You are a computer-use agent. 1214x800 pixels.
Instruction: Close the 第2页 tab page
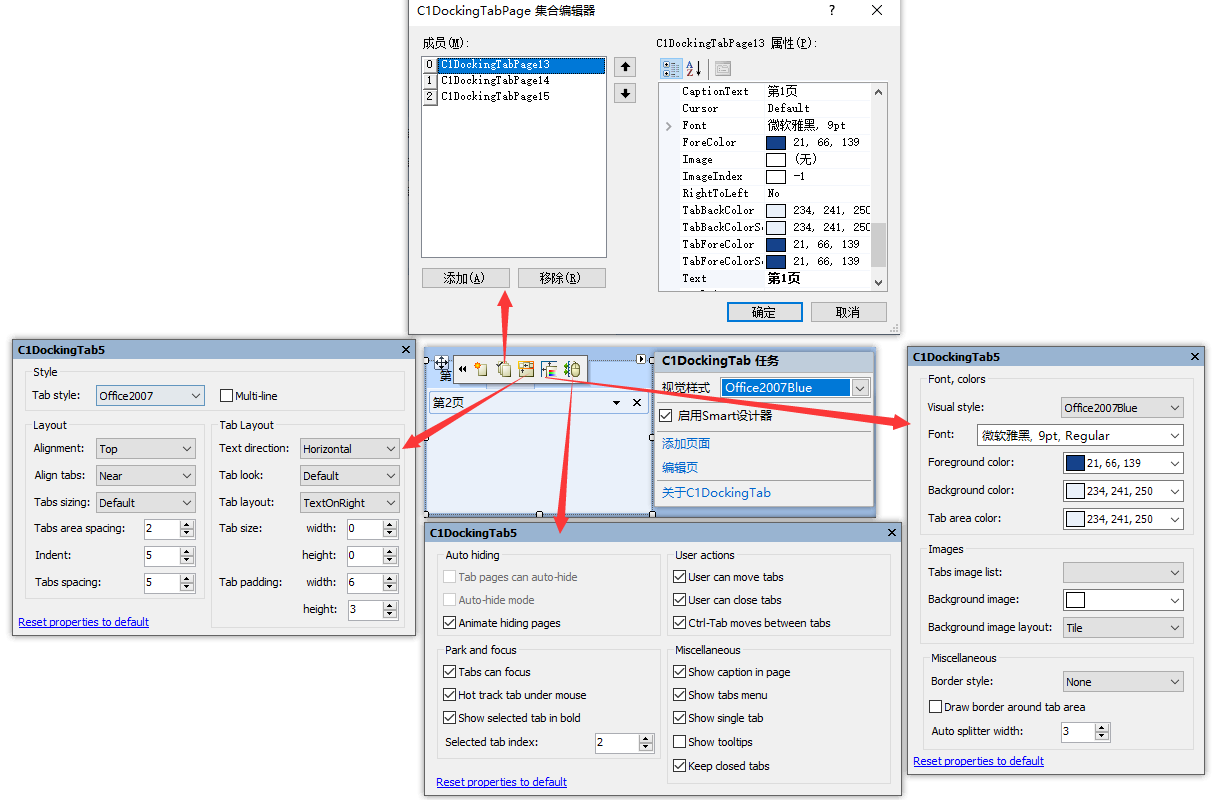coord(637,402)
